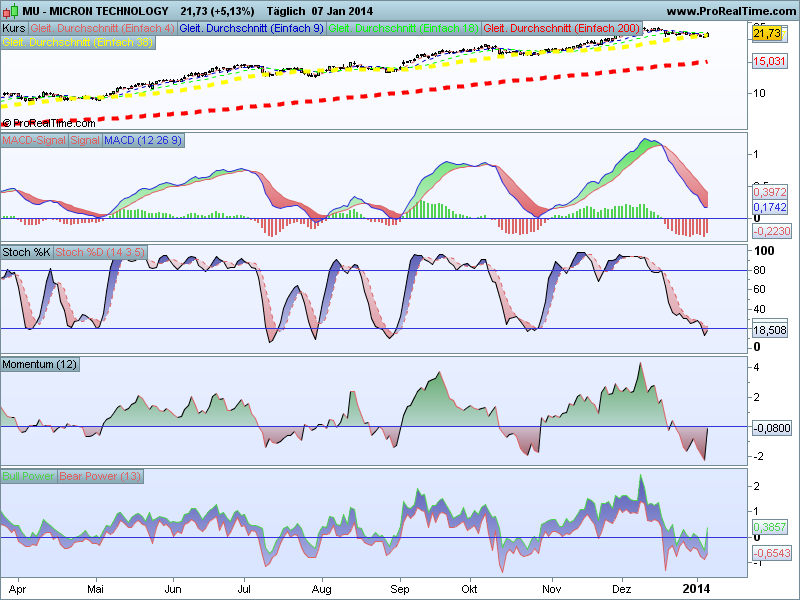
Task: Click the Bear Power (13) label
Action: point(100,476)
